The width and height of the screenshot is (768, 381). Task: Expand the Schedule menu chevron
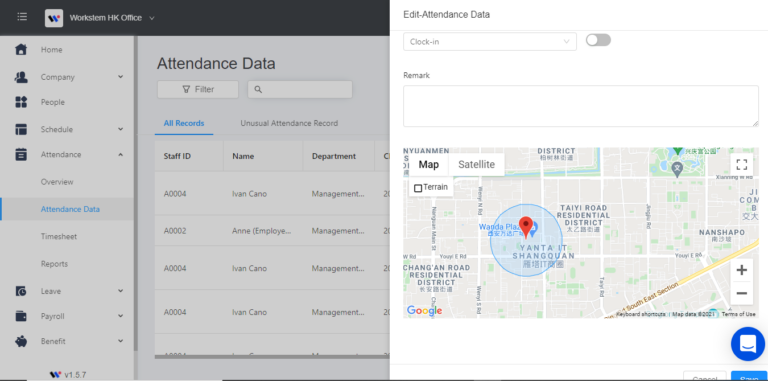coord(120,129)
